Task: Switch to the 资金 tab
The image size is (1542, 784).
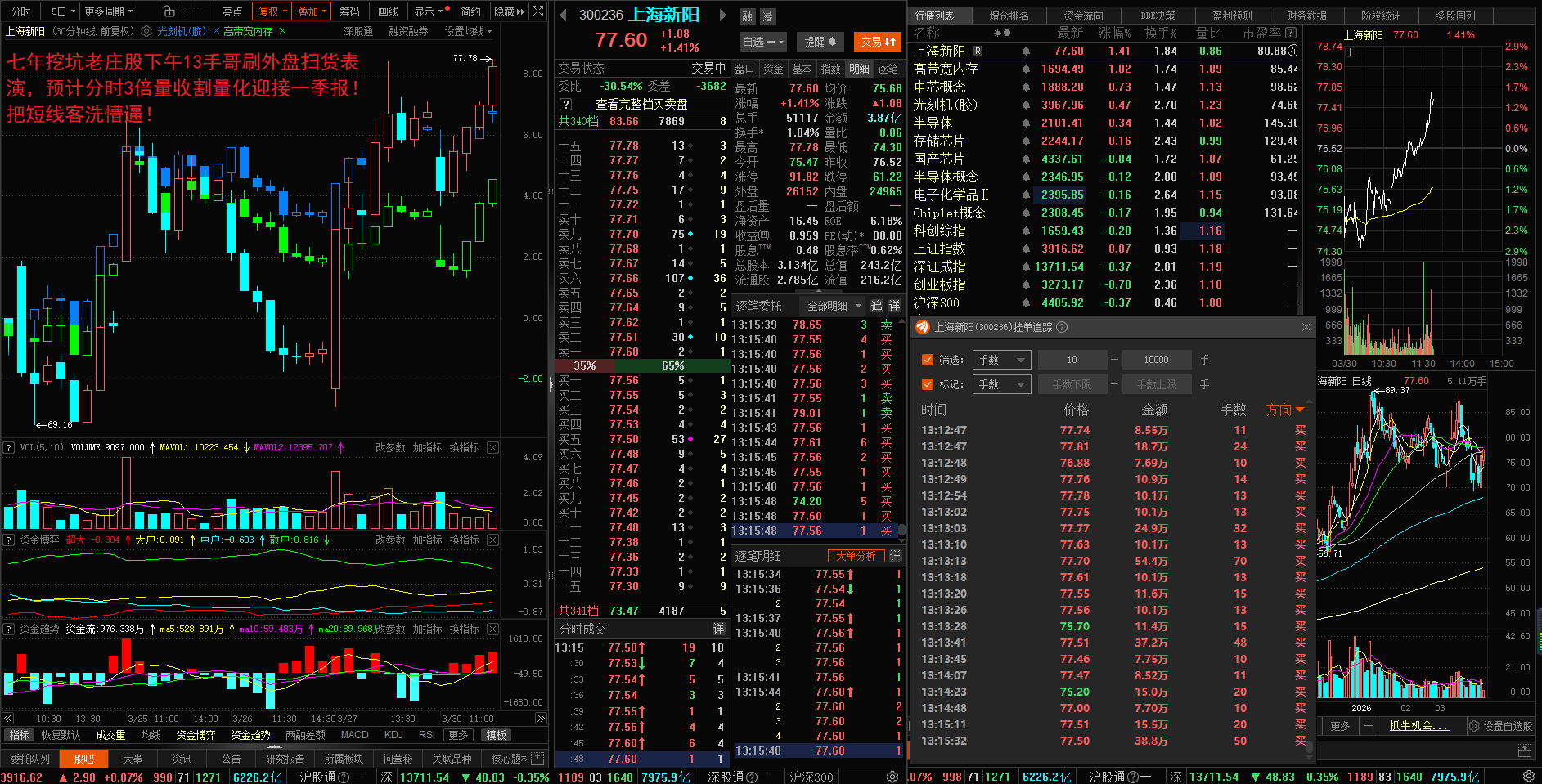Action: click(x=773, y=69)
